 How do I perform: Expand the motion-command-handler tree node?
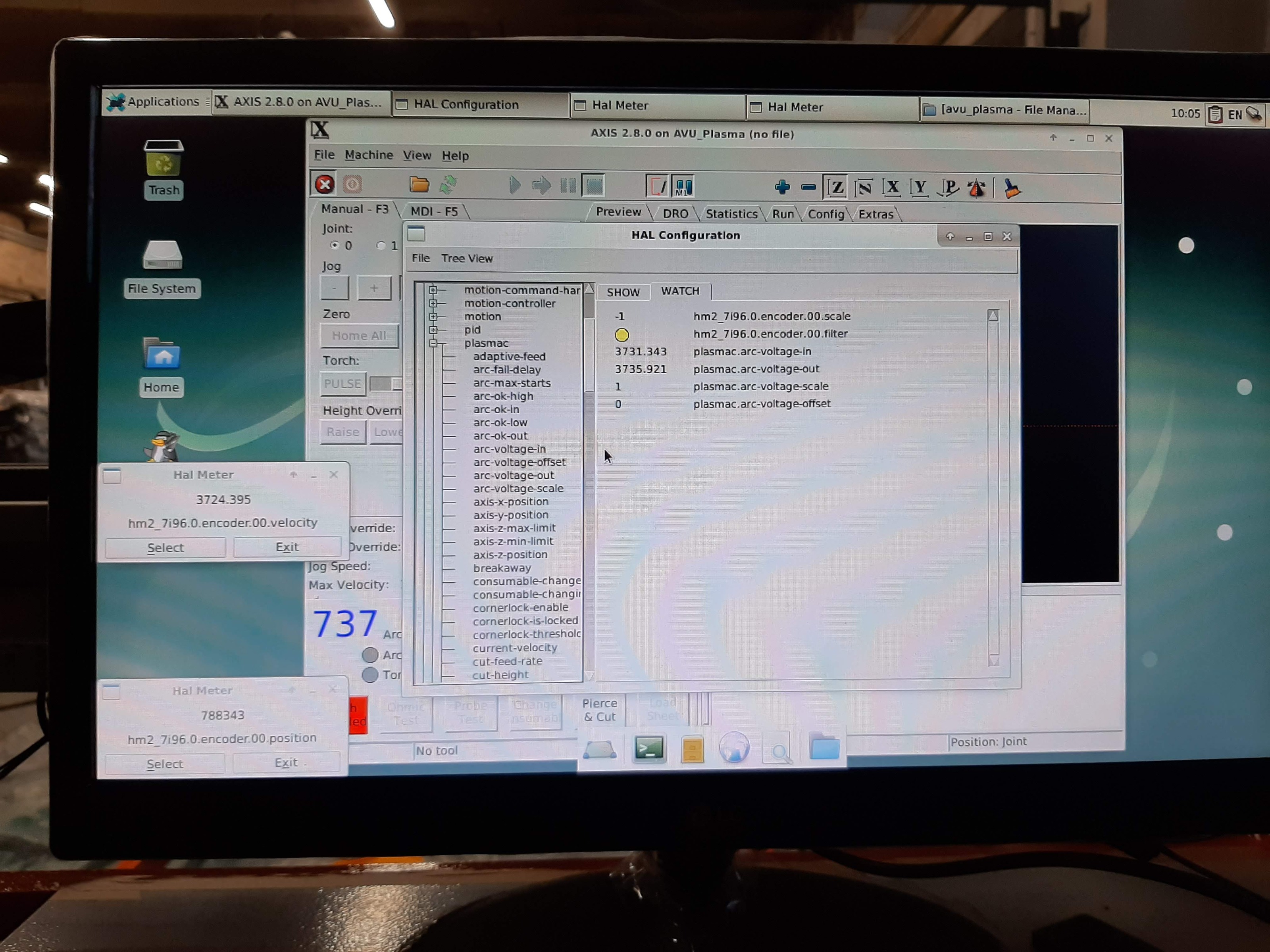click(433, 290)
